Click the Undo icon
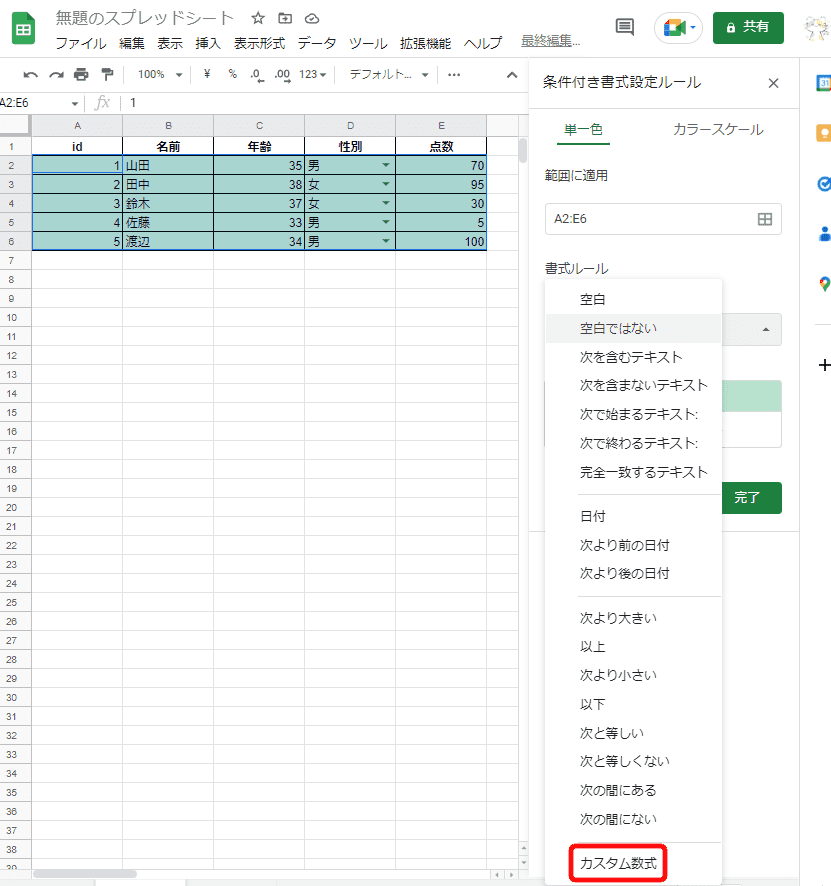This screenshot has height=886, width=831. [x=31, y=75]
